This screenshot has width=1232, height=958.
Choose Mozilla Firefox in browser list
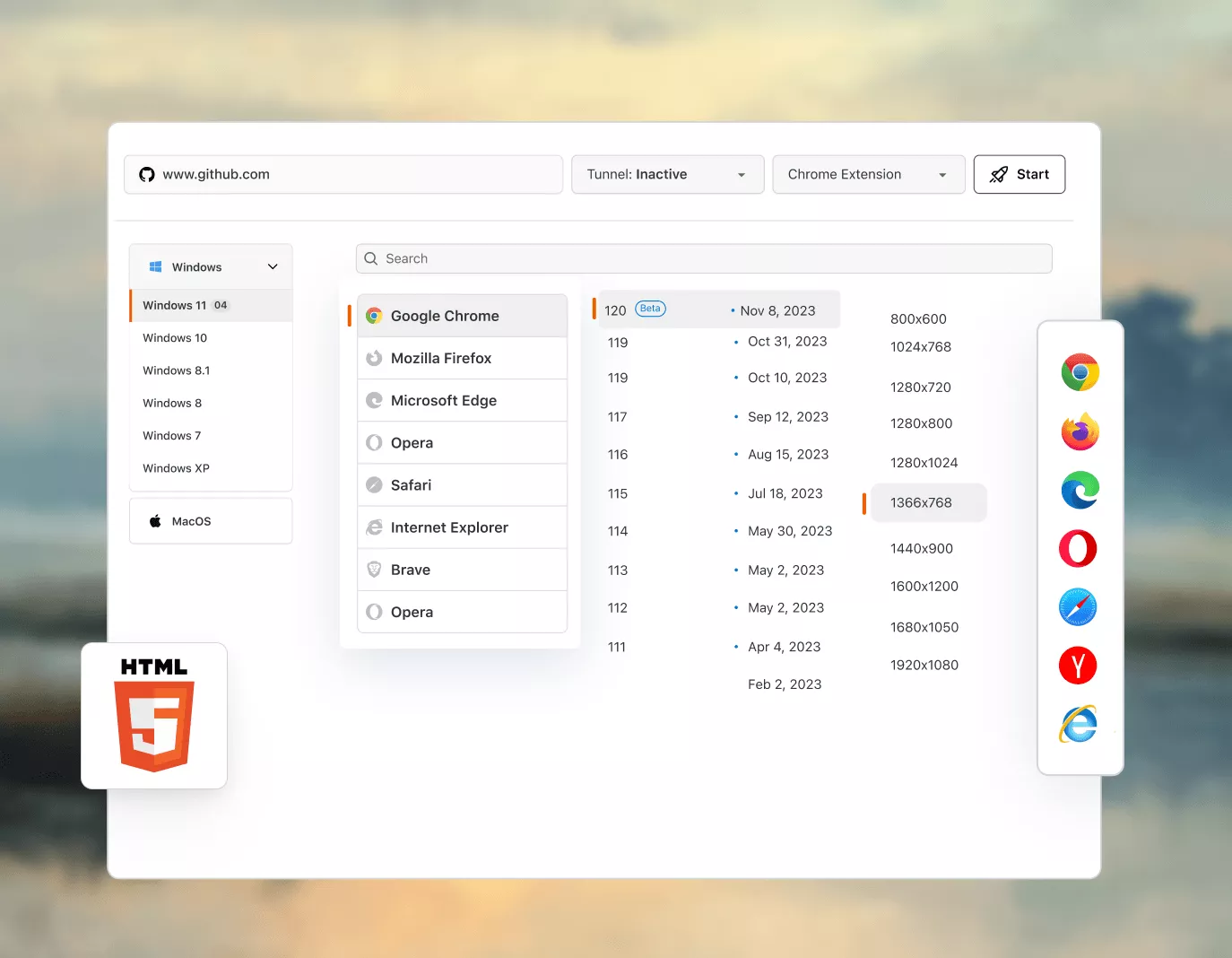[462, 358]
